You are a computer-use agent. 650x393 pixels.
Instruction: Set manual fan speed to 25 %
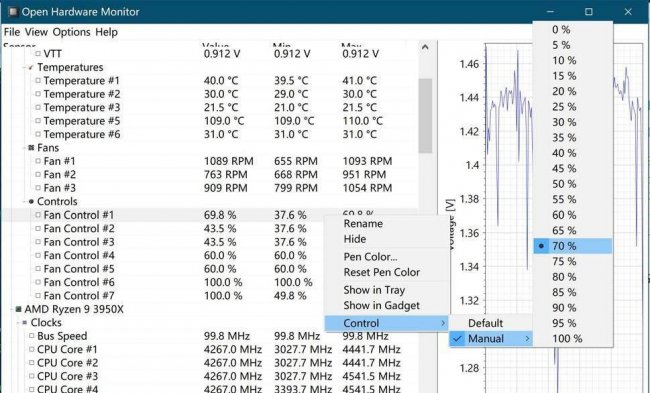point(573,107)
